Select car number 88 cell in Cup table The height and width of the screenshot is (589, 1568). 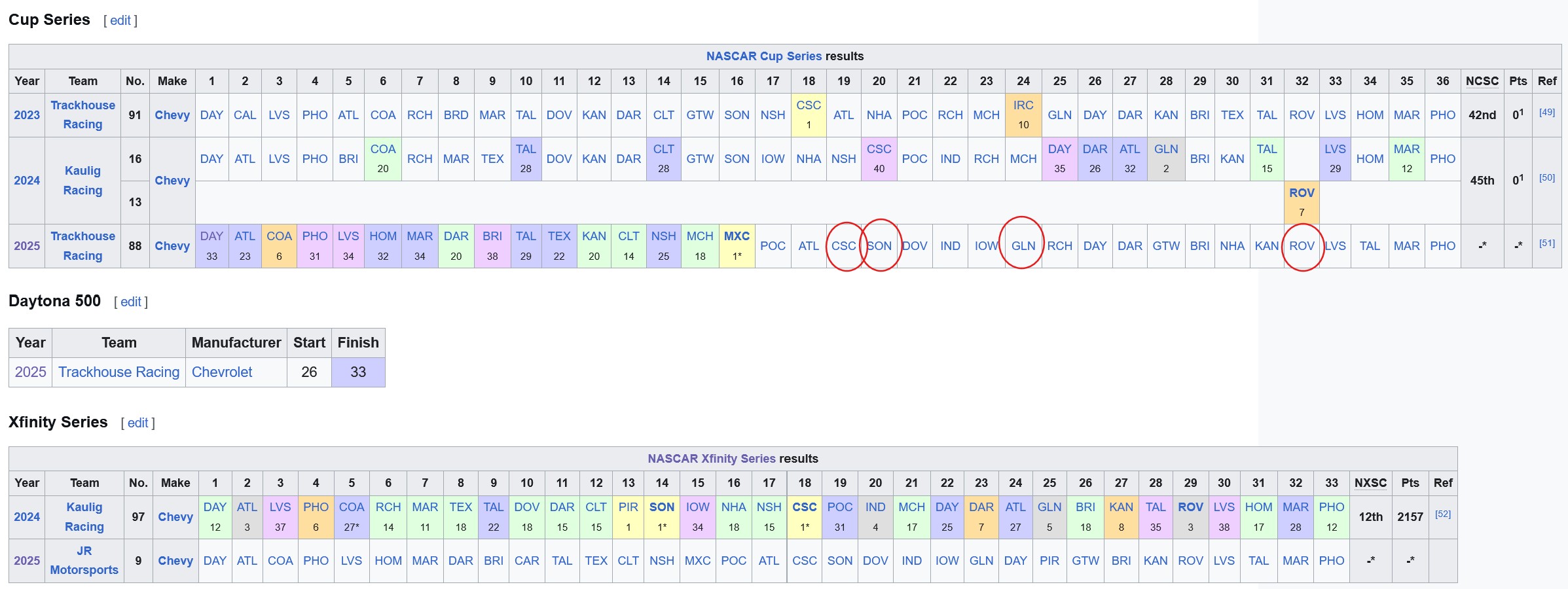[x=135, y=246]
